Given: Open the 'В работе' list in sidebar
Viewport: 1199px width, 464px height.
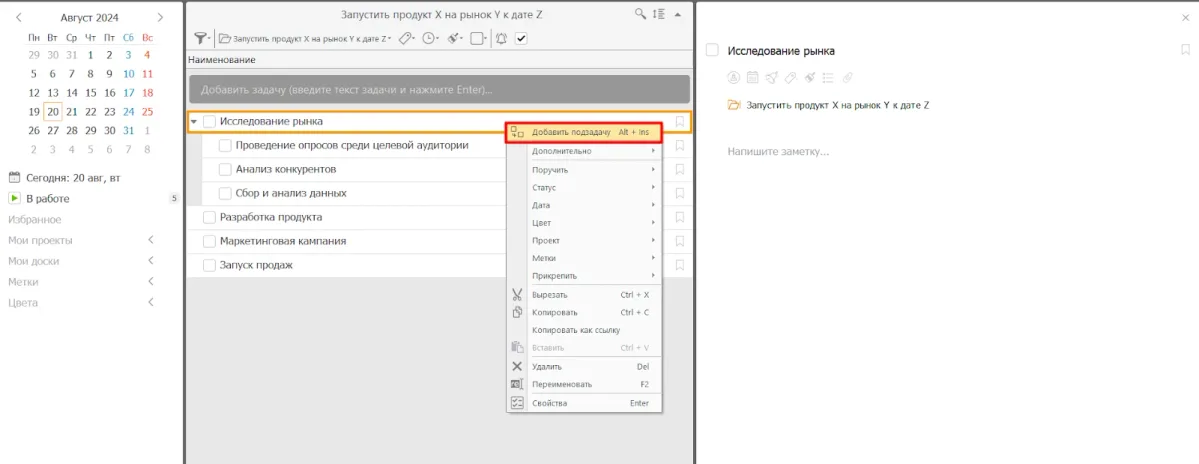Looking at the screenshot, I should (x=47, y=198).
